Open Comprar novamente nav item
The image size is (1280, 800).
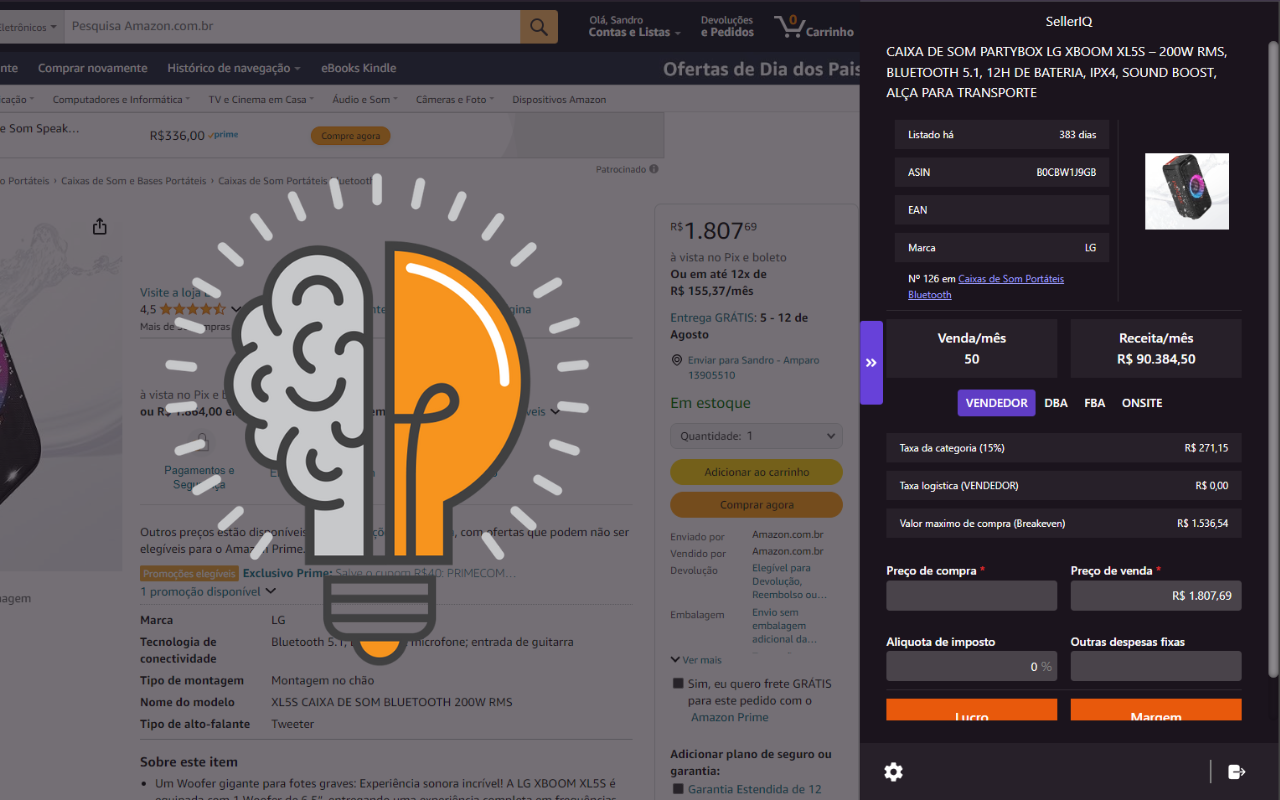click(x=93, y=68)
